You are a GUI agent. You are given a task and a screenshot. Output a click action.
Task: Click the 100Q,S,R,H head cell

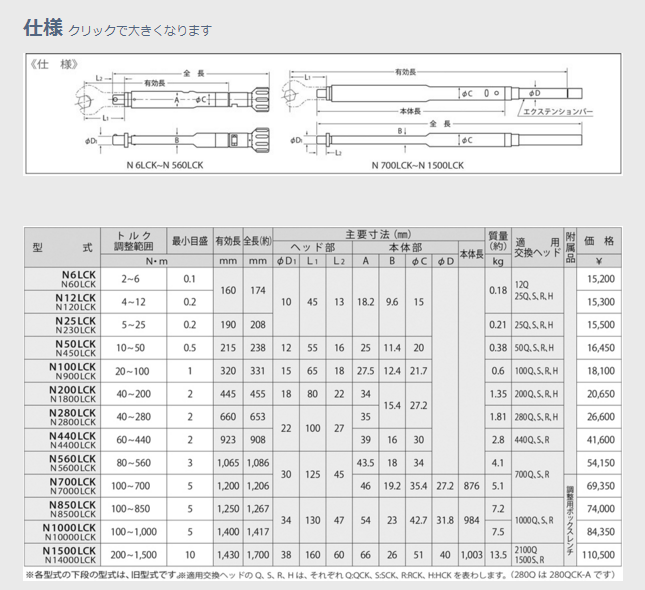(x=538, y=372)
